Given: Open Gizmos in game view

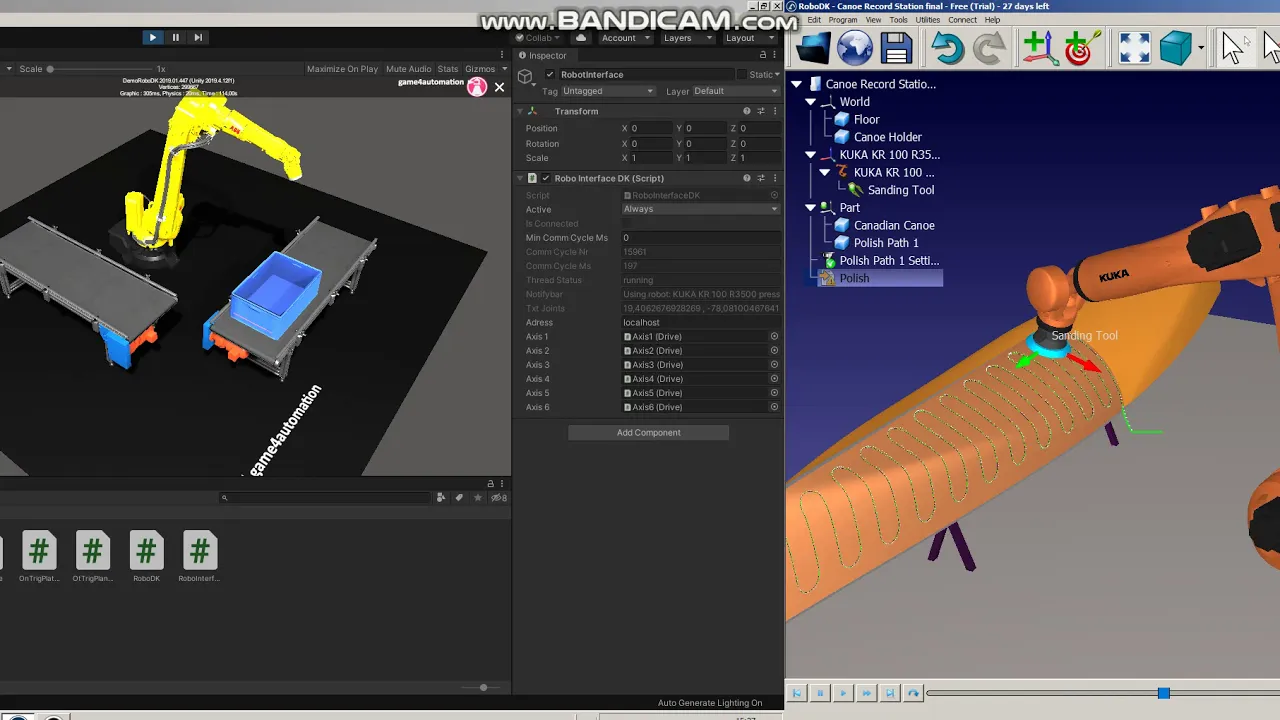Looking at the screenshot, I should [480, 69].
